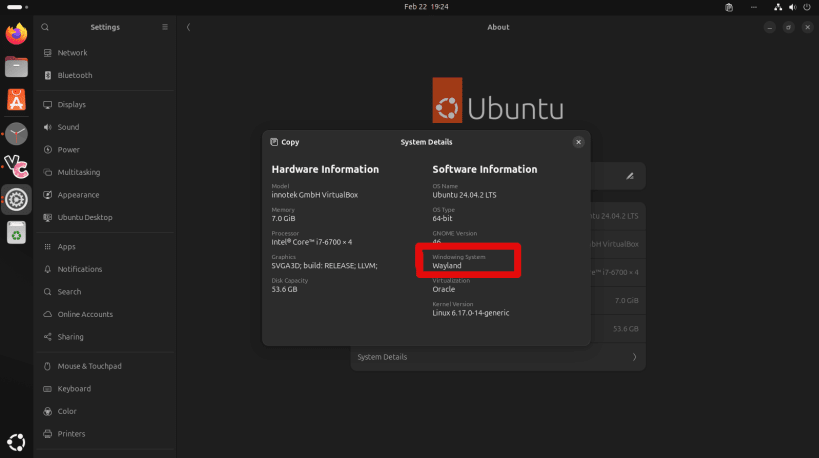
Task: Click the 53.6 GB disk capacity in dialog
Action: pos(284,289)
